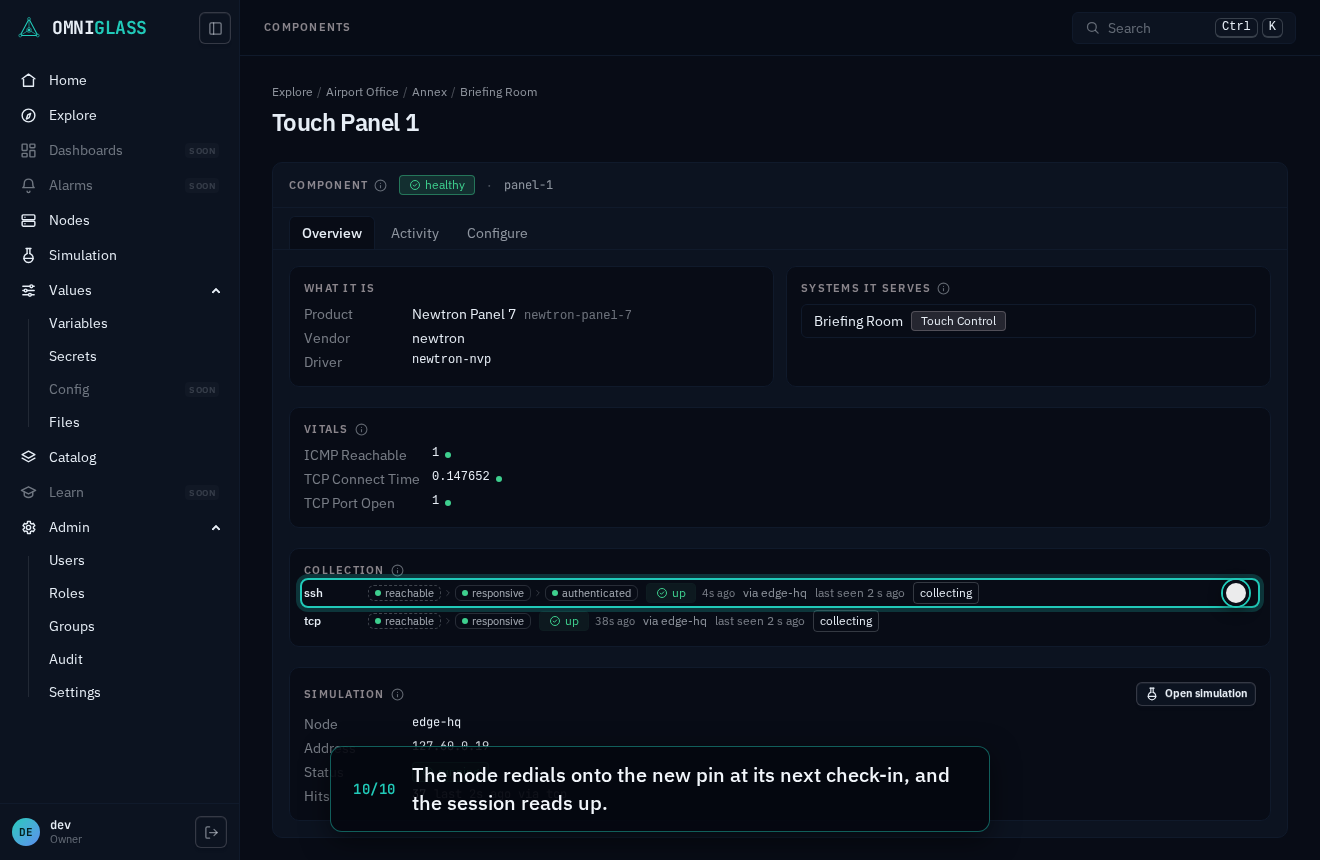
Task: Click the TCP Connect Time value 0.147652
Action: pyautogui.click(x=461, y=477)
